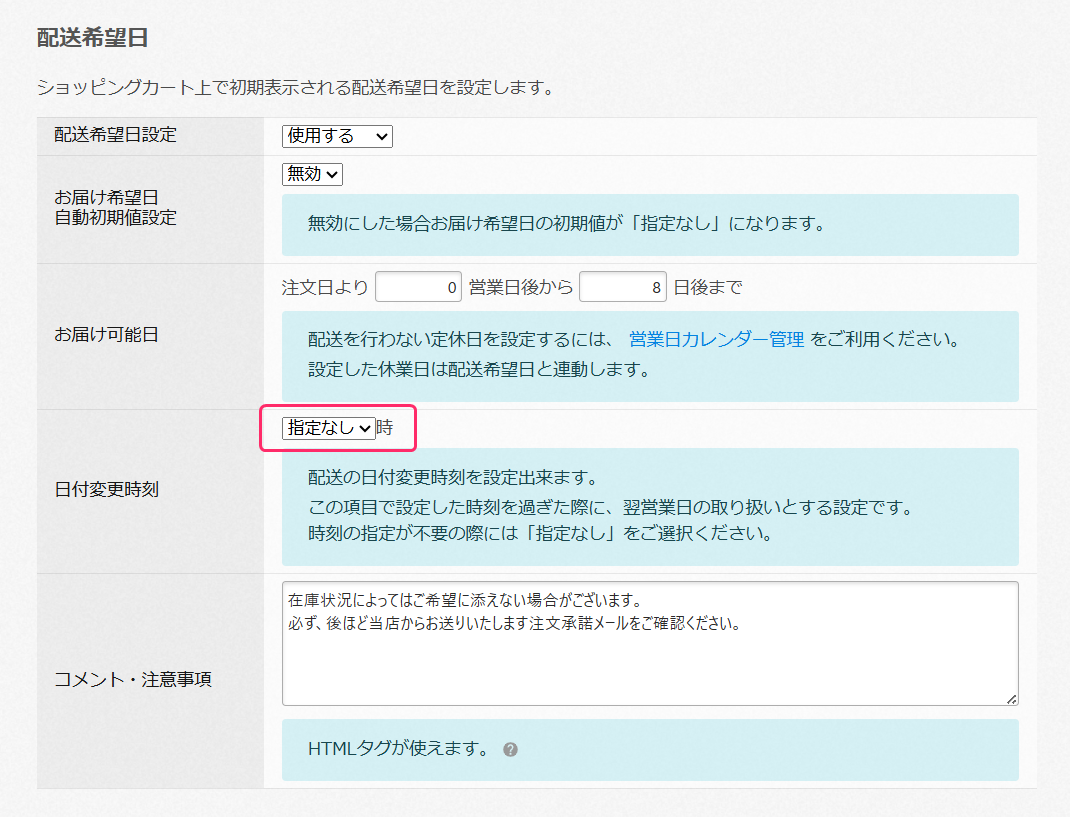Screen dimensions: 1070x817
Task: Click the "8" days-after input field
Action: click(622, 286)
